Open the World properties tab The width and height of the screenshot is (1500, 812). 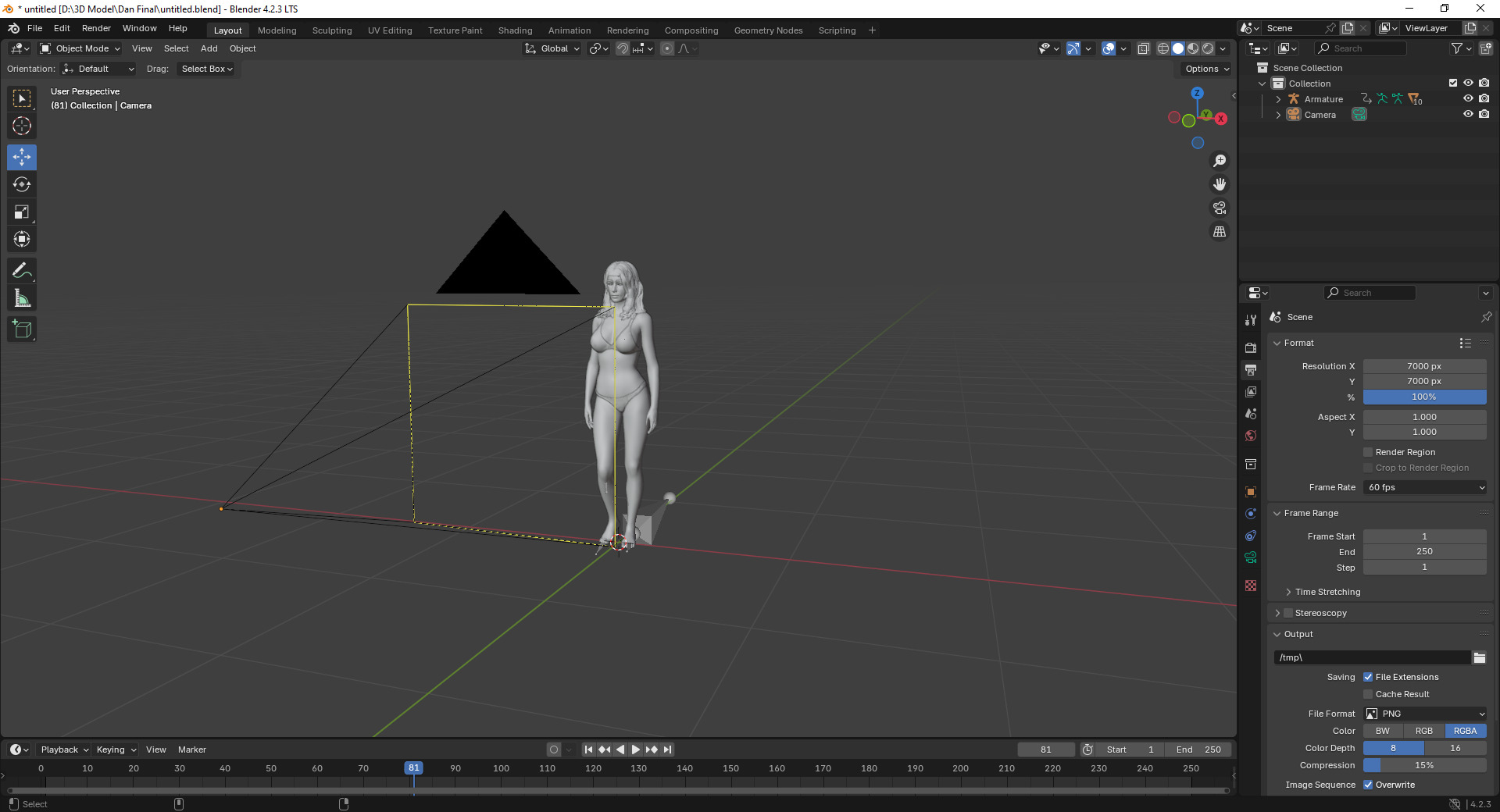click(1251, 436)
